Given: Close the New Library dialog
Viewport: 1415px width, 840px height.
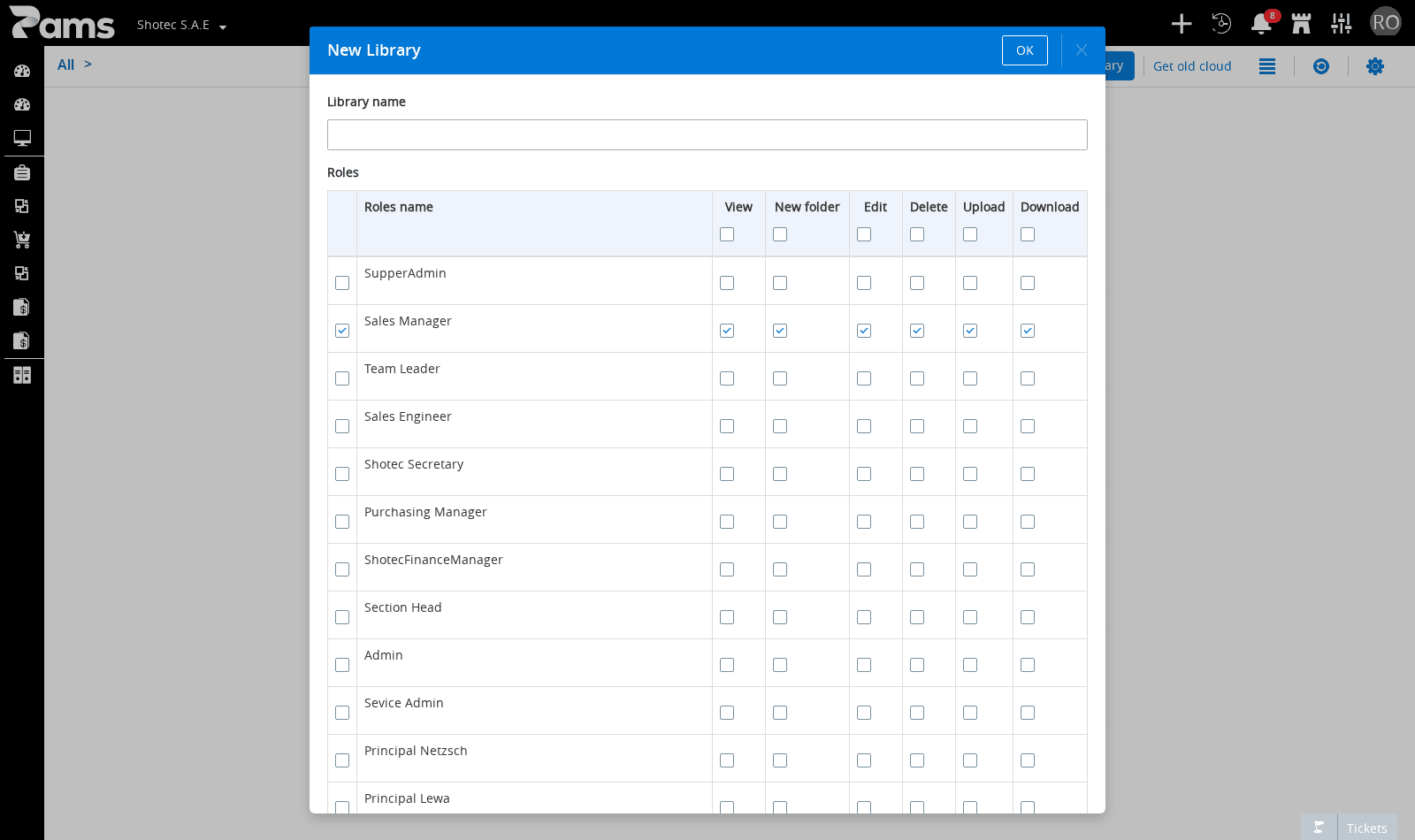Looking at the screenshot, I should pos(1082,50).
